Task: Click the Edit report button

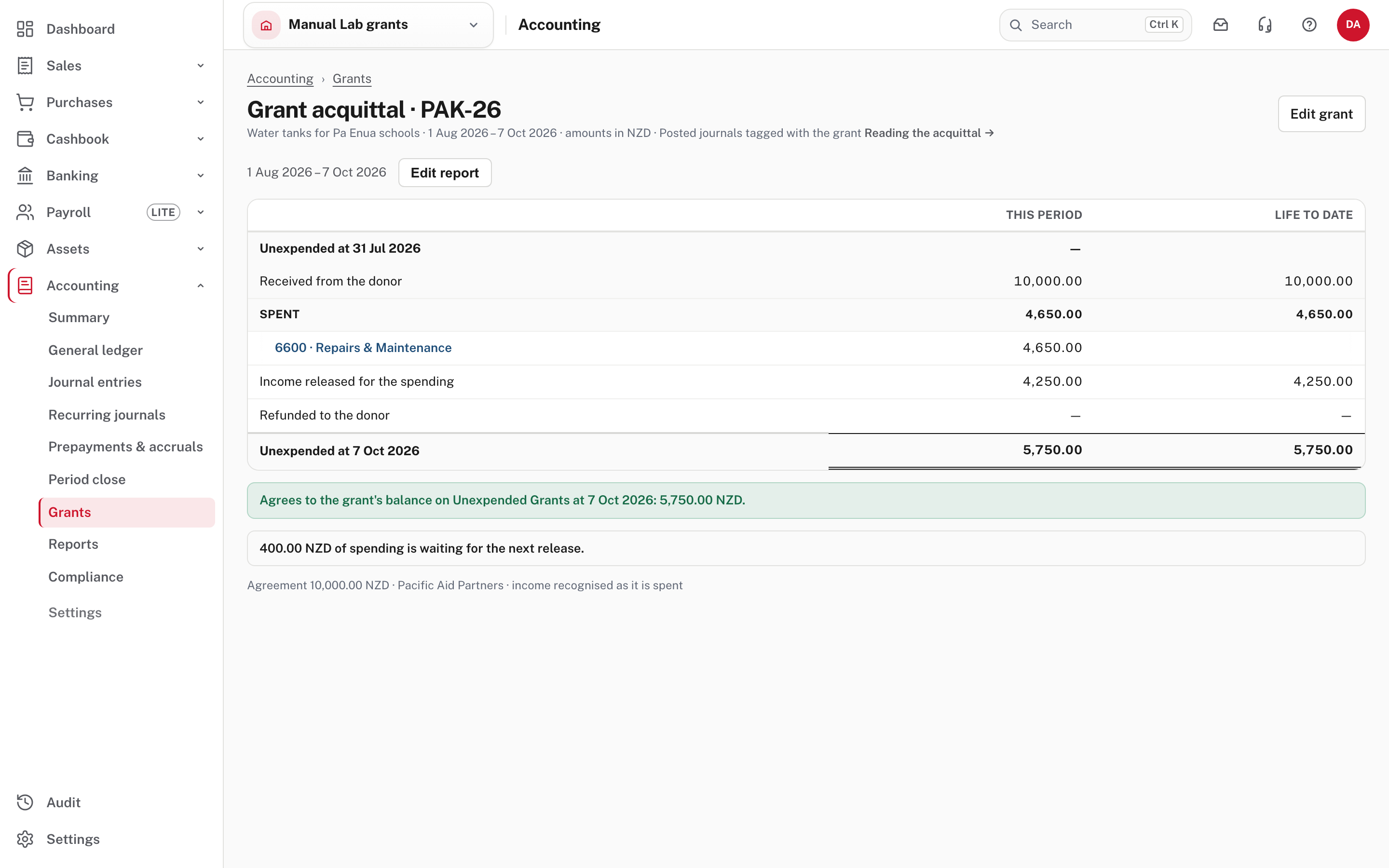Action: [x=445, y=173]
